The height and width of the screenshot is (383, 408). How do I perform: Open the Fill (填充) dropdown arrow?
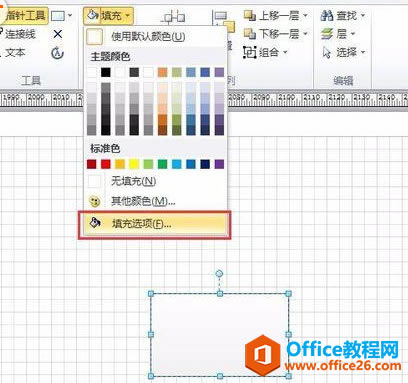128,15
